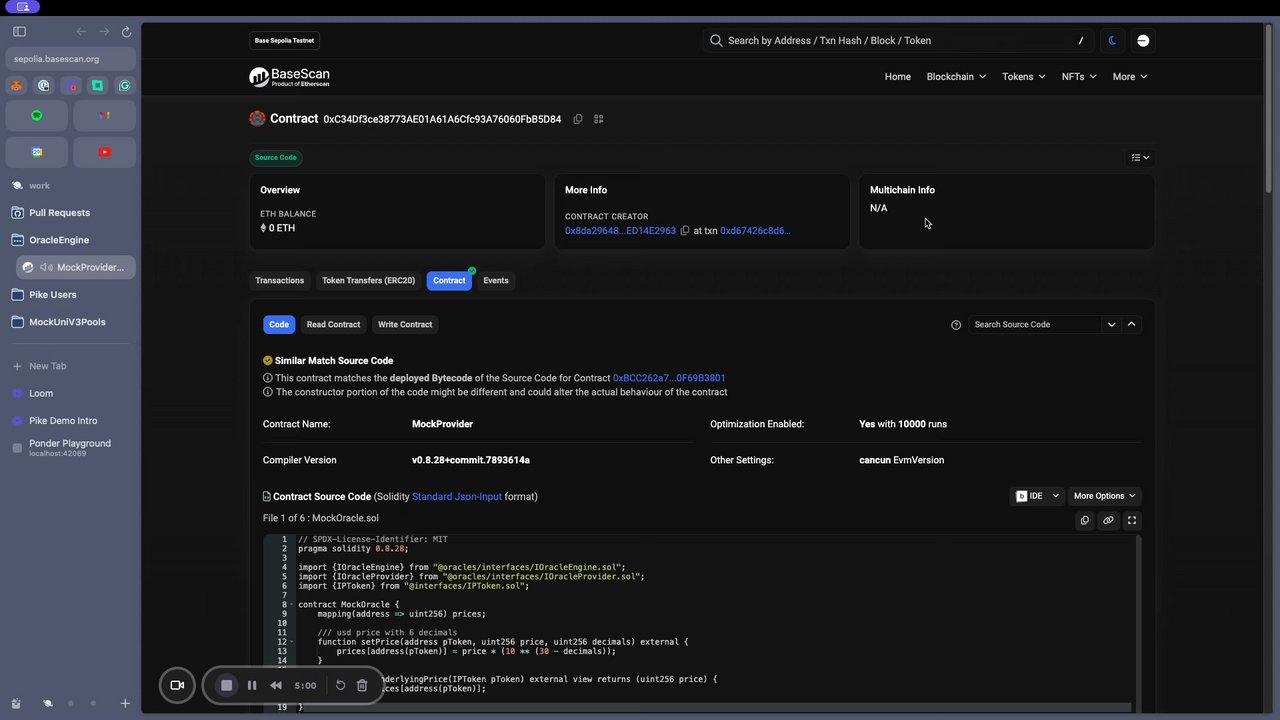Delete the Loom recording with trash icon

tap(362, 685)
